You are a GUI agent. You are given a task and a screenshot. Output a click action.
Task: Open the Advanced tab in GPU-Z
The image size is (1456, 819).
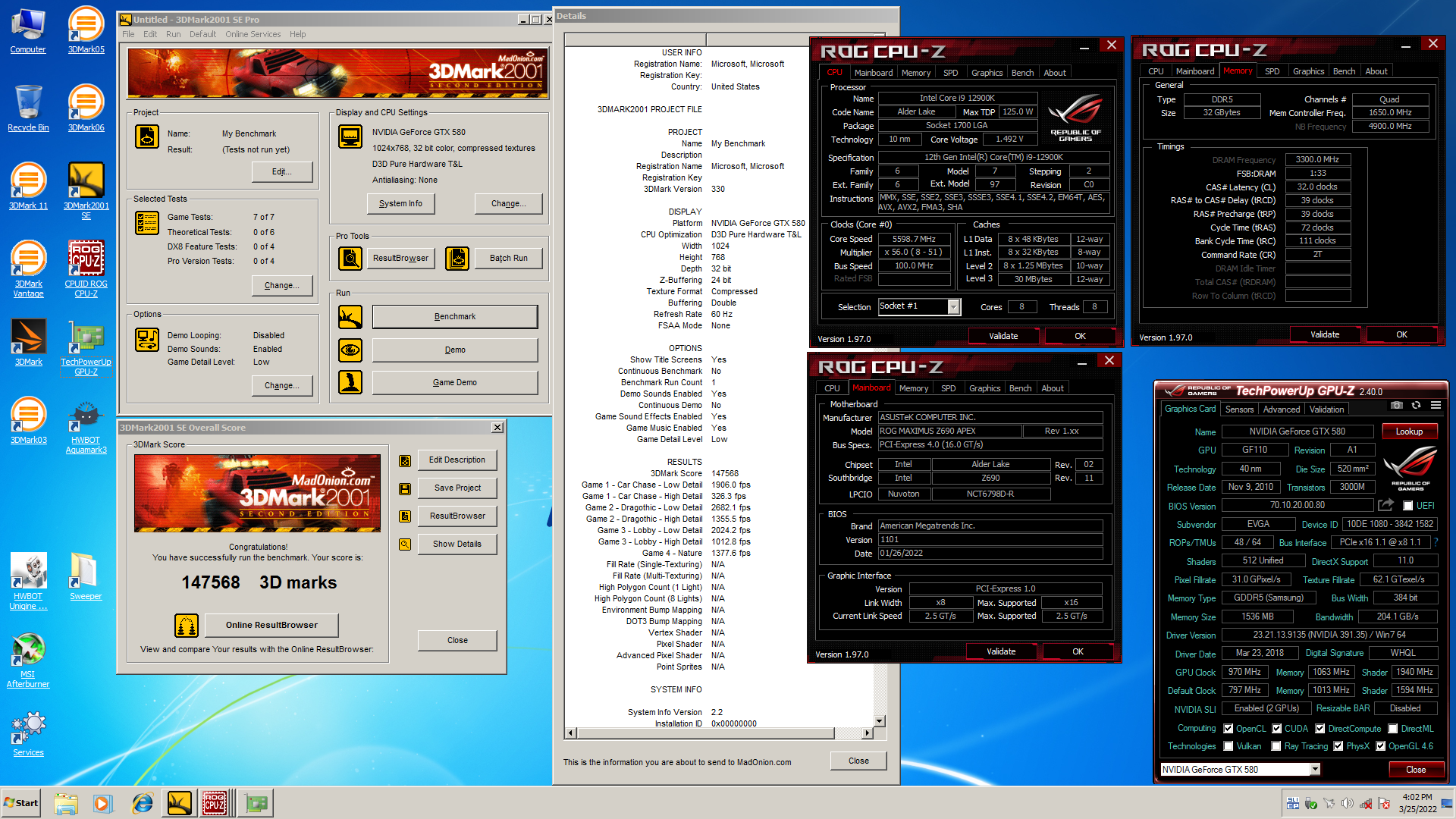(x=1281, y=409)
